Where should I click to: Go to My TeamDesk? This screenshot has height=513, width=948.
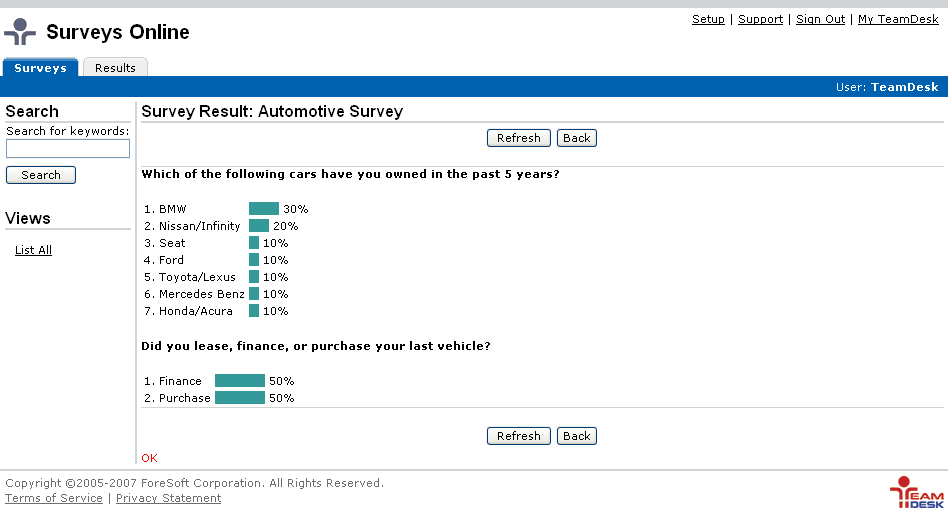(898, 19)
